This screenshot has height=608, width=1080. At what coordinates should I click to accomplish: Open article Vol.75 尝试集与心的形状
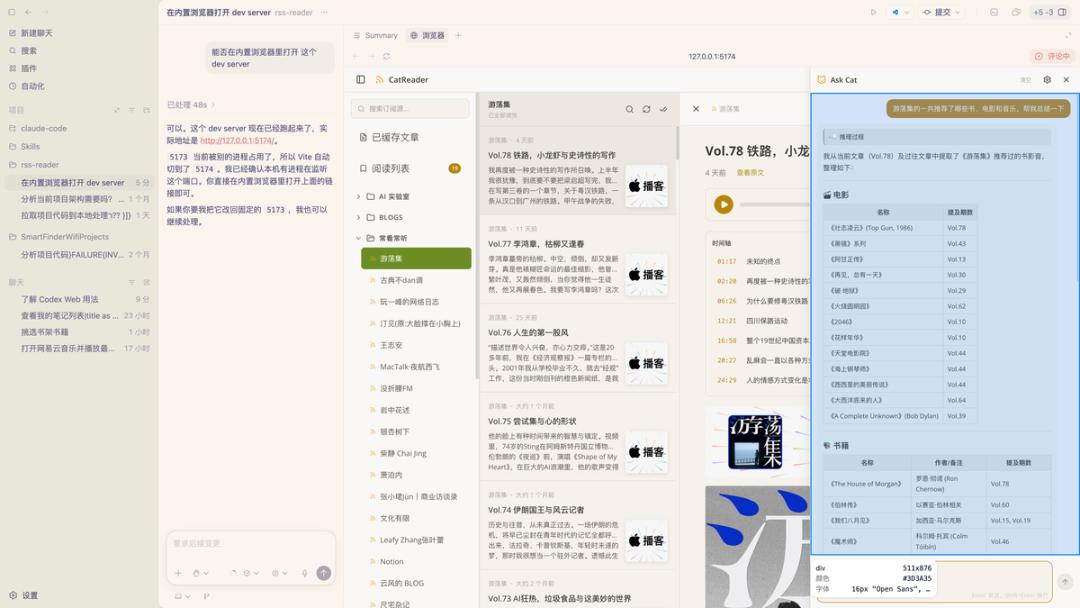tap(577, 438)
